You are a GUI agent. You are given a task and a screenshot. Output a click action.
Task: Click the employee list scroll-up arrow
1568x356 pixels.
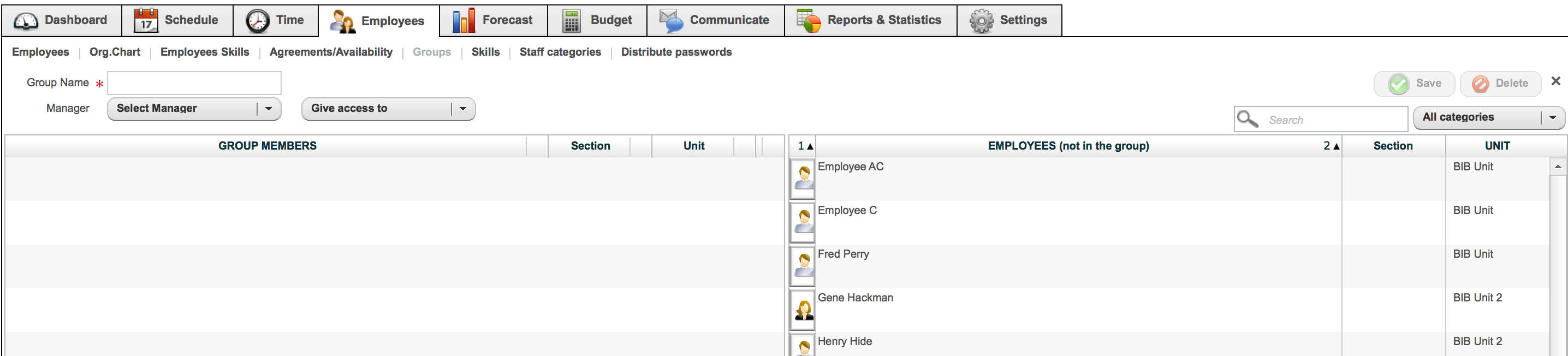point(1557,167)
